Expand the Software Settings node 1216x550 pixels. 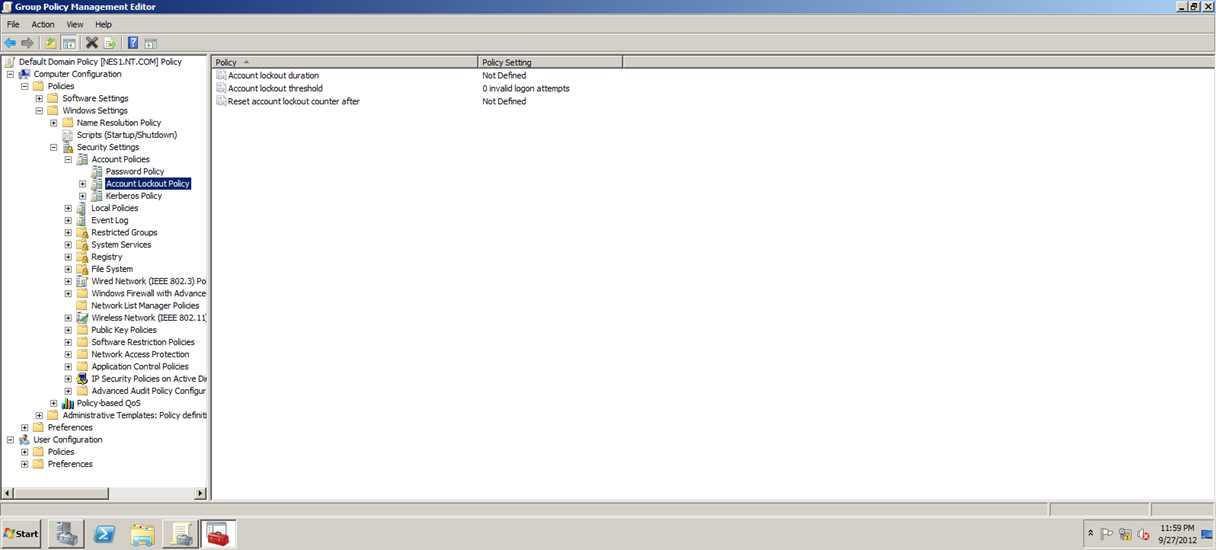pos(39,99)
